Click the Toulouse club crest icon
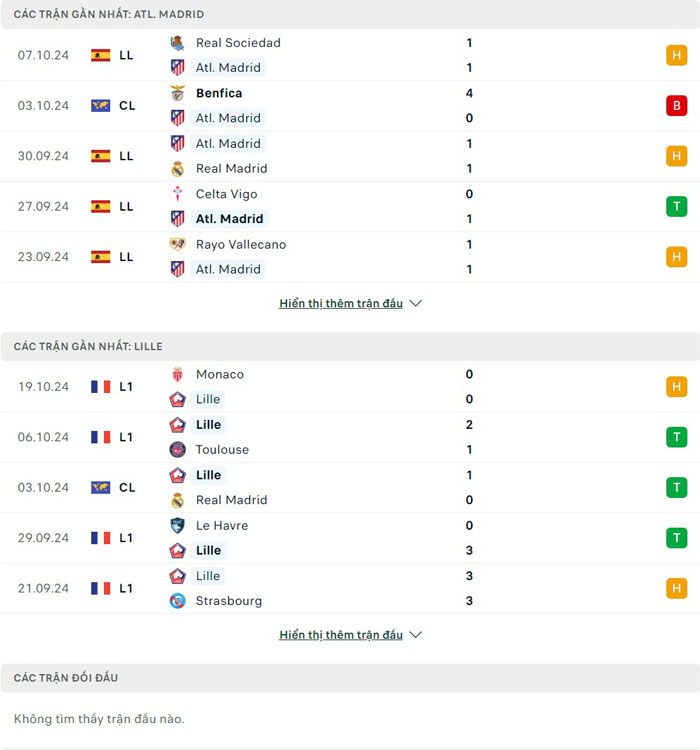This screenshot has width=700, height=750. [x=177, y=450]
